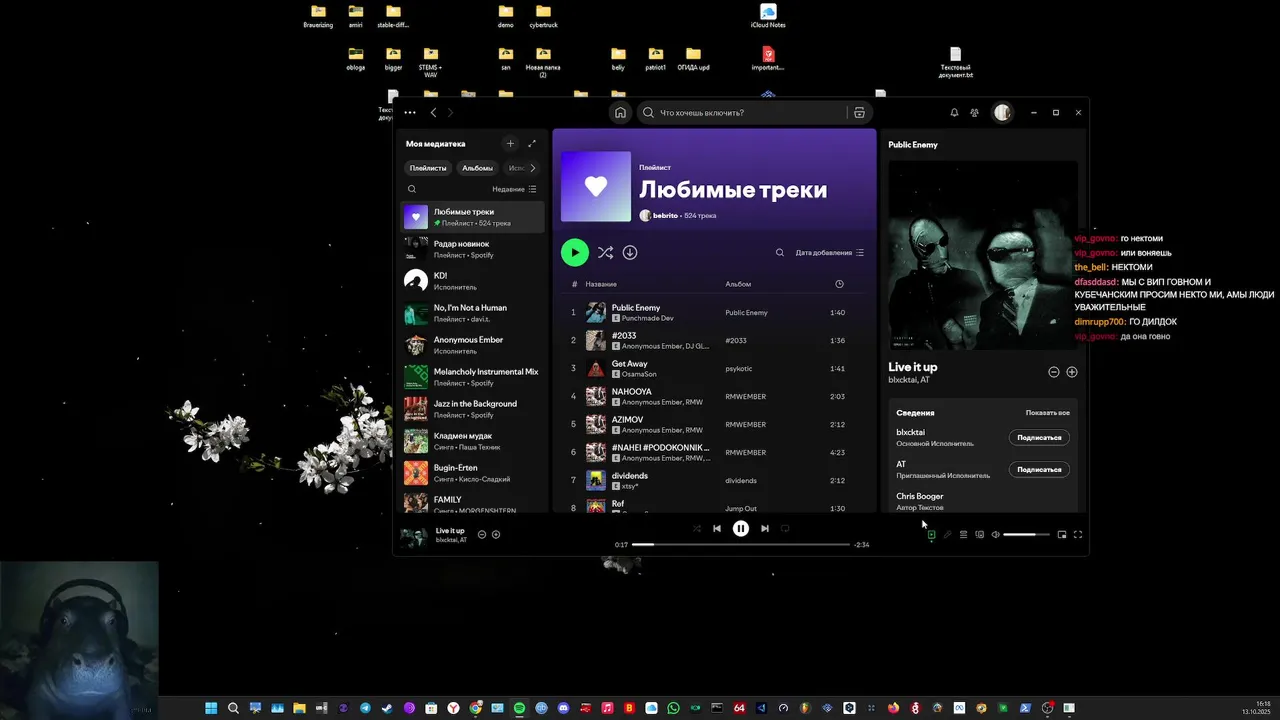1280x720 pixels.
Task: Open Jazz in the Background playlist
Action: point(473,409)
